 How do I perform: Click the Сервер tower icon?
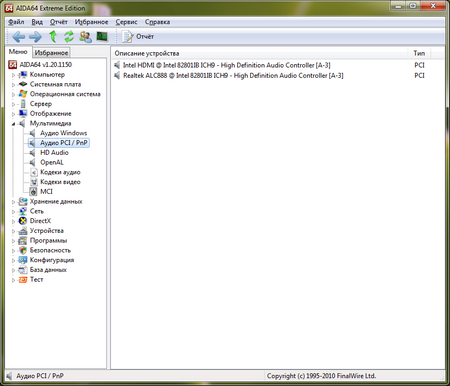pos(23,104)
